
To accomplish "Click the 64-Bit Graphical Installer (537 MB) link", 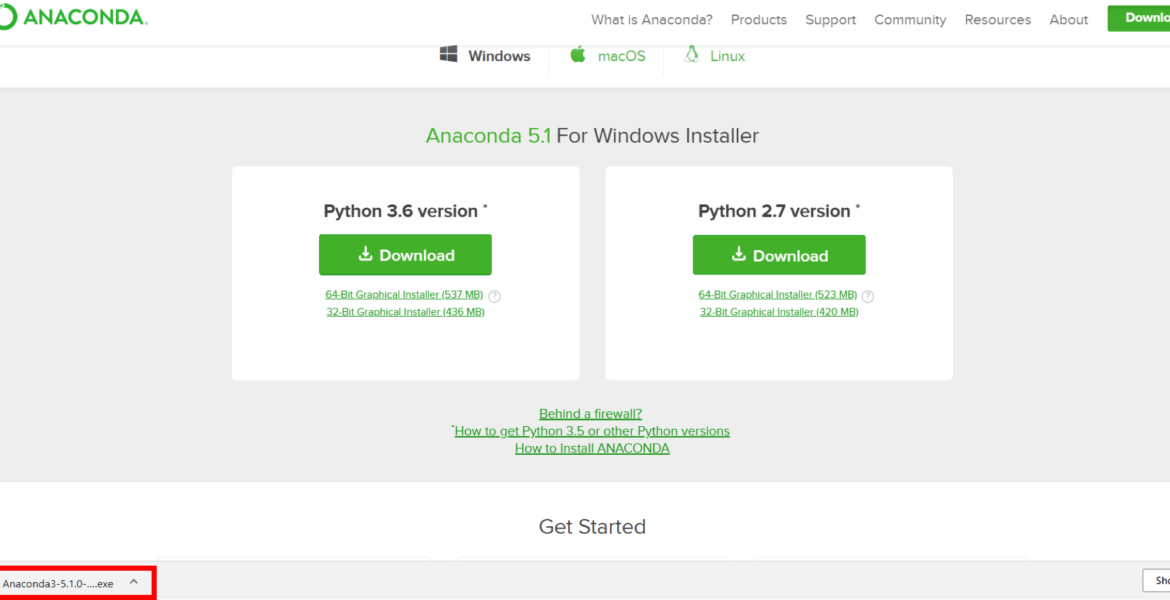I will pos(404,295).
